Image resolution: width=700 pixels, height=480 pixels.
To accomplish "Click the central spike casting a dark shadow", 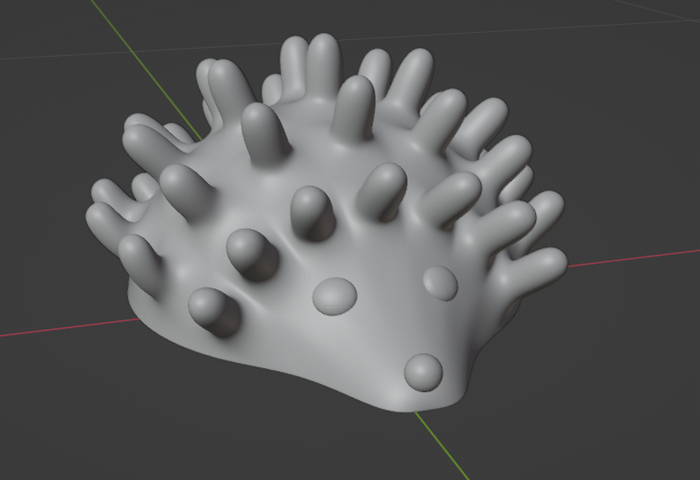I will [312, 213].
